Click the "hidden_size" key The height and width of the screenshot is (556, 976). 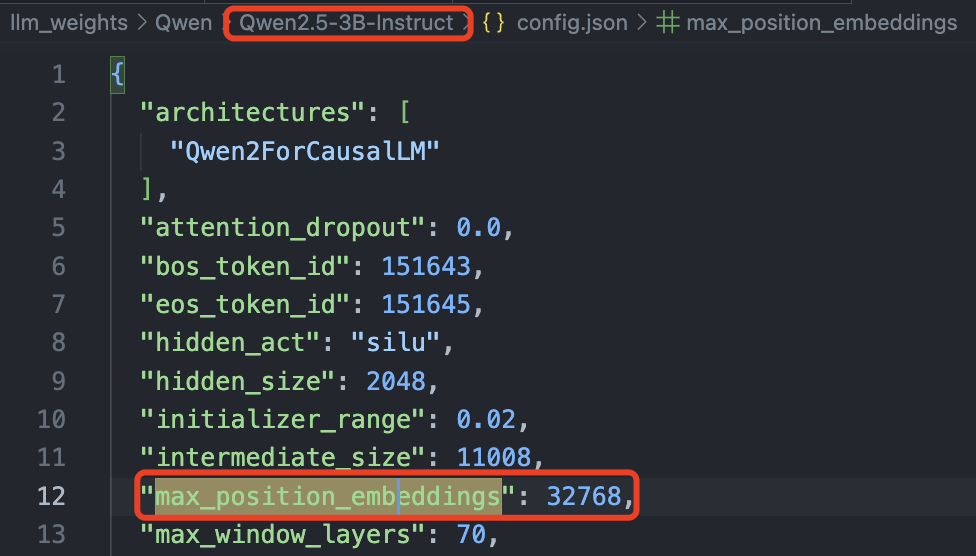click(237, 381)
